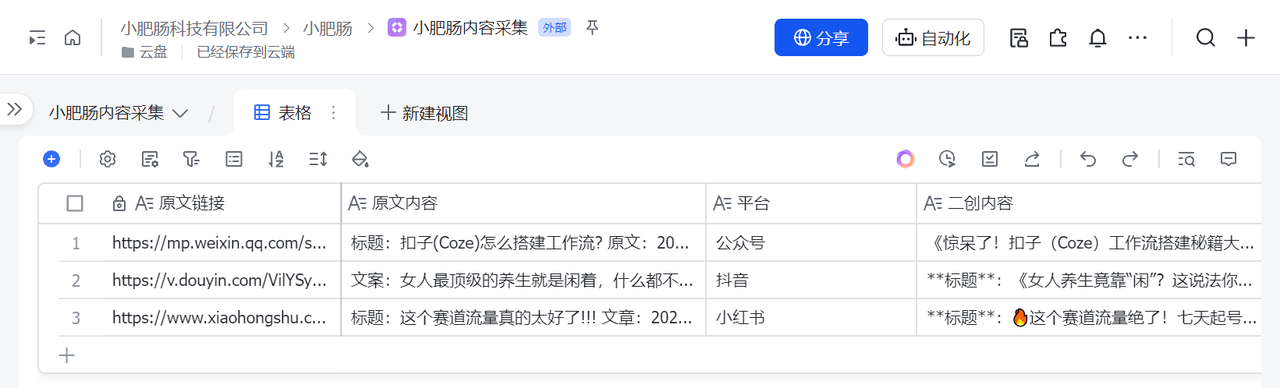Open the find-in-table search icon
The height and width of the screenshot is (388, 1280).
coord(1187,159)
